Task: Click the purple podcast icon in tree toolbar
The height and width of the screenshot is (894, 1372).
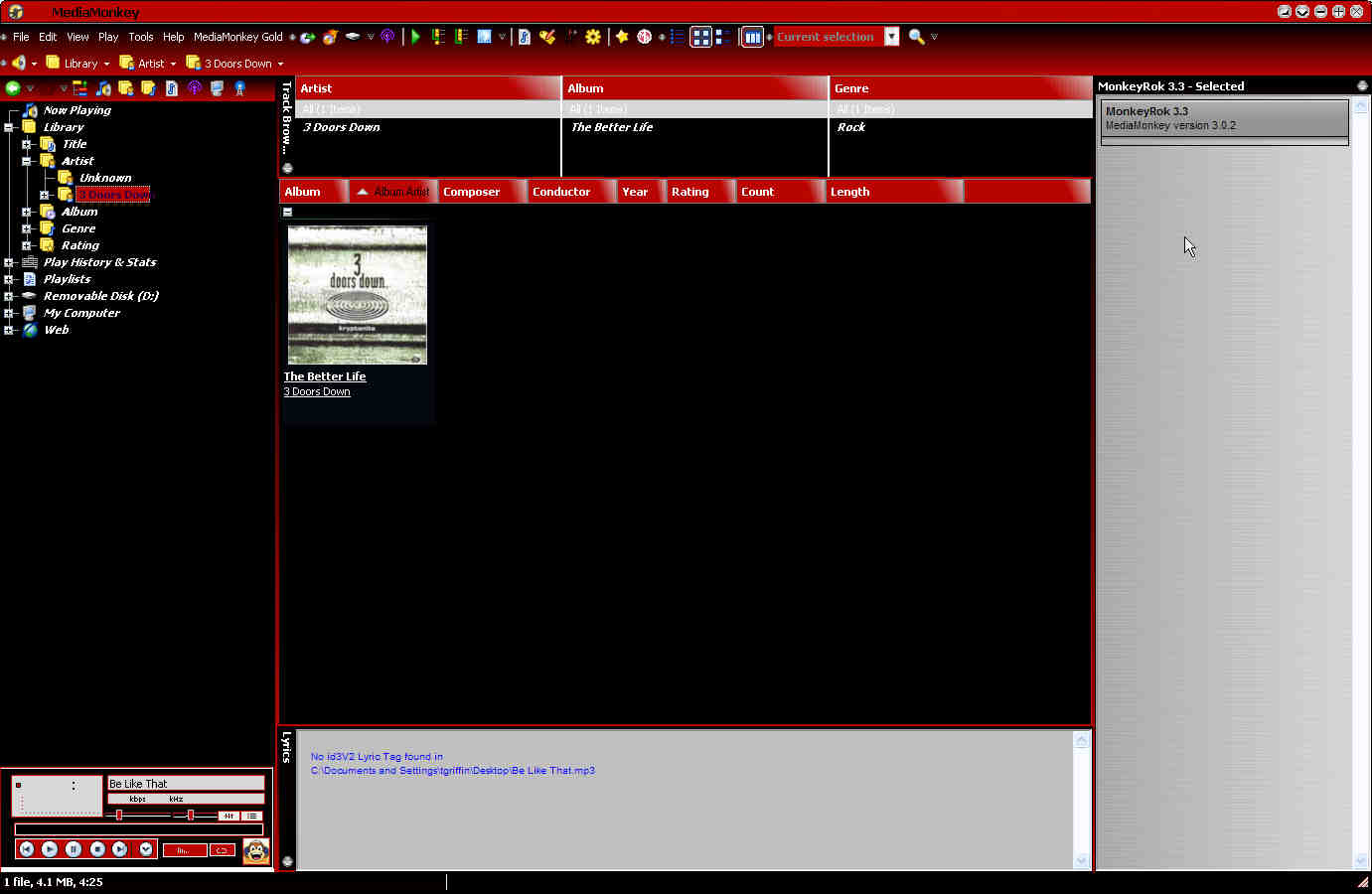Action: tap(195, 88)
